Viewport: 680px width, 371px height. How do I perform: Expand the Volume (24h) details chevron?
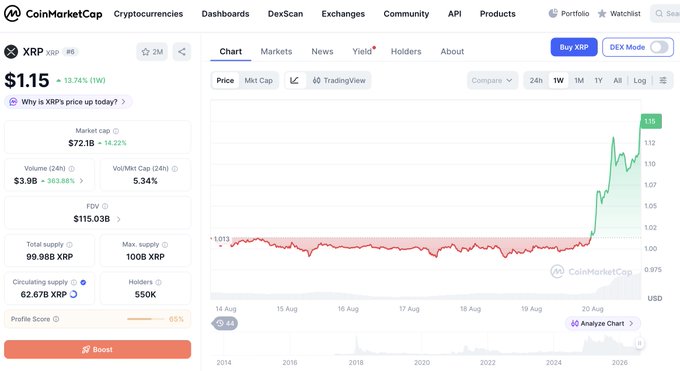81,181
